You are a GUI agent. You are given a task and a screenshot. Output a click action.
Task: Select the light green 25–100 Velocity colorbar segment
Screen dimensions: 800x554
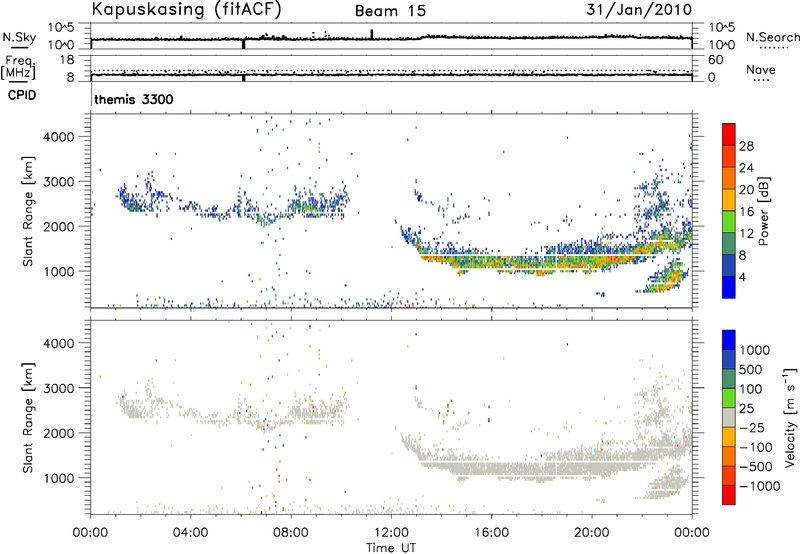pyautogui.click(x=729, y=398)
